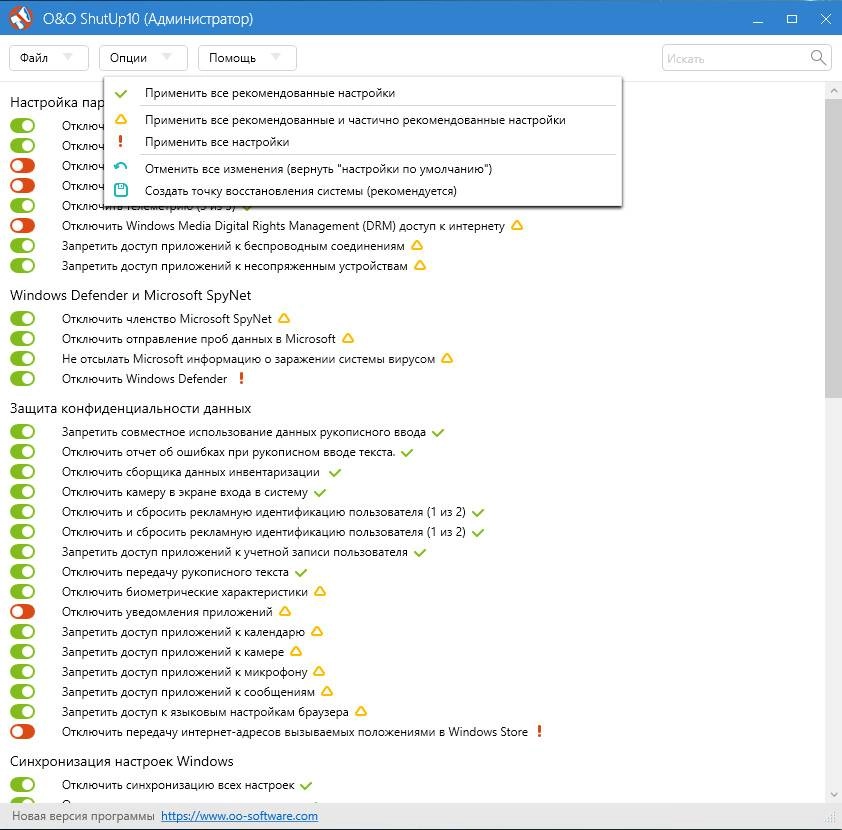Click the search magnifier icon

pos(817,57)
